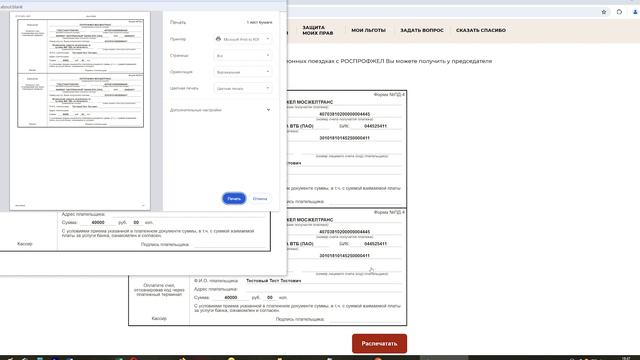This screenshot has height=360, width=640.
Task: Click the 'Форма №ПД-4' label in the lower receipt
Action: pos(389,212)
